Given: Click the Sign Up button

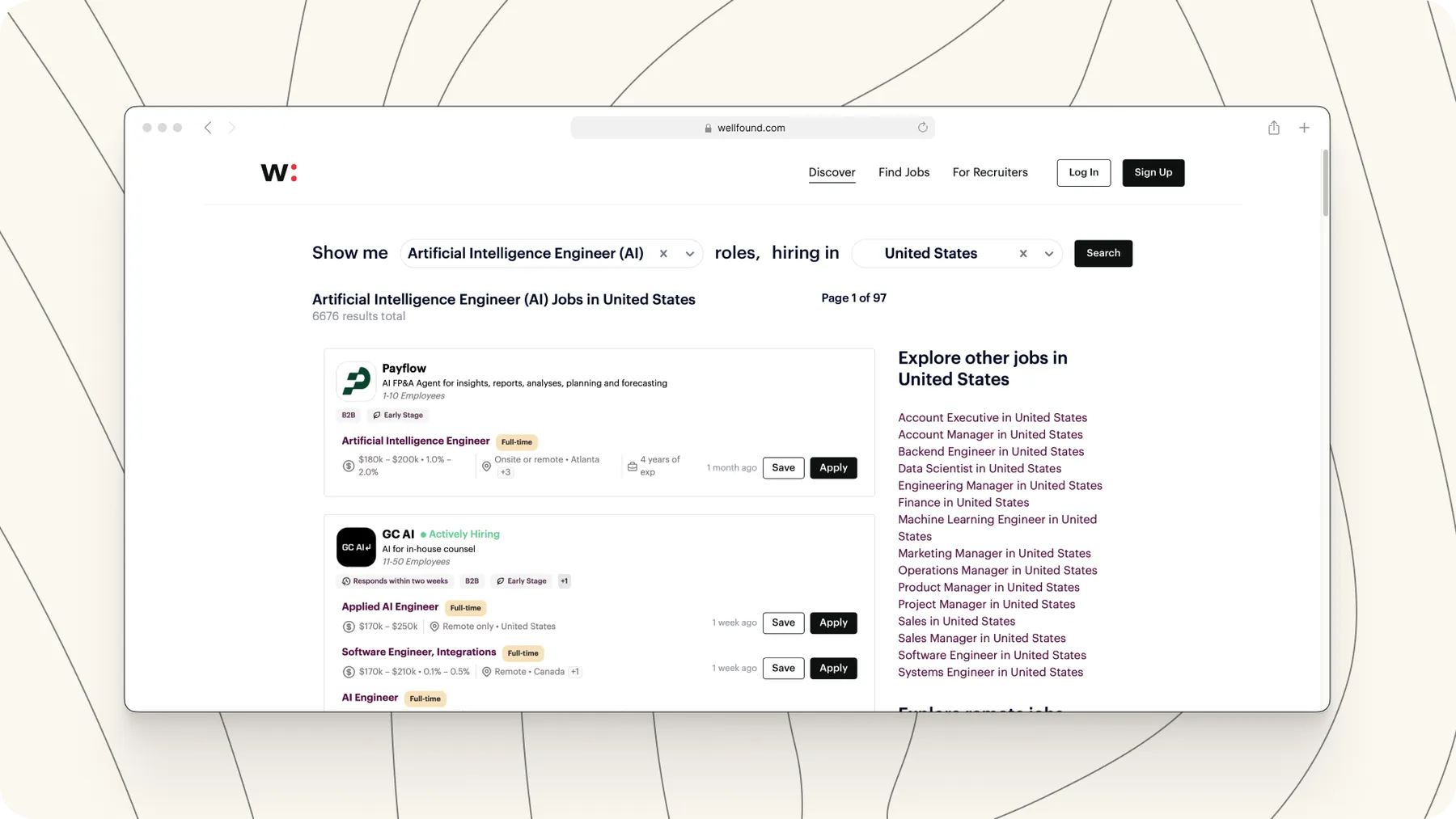Looking at the screenshot, I should click(1153, 172).
